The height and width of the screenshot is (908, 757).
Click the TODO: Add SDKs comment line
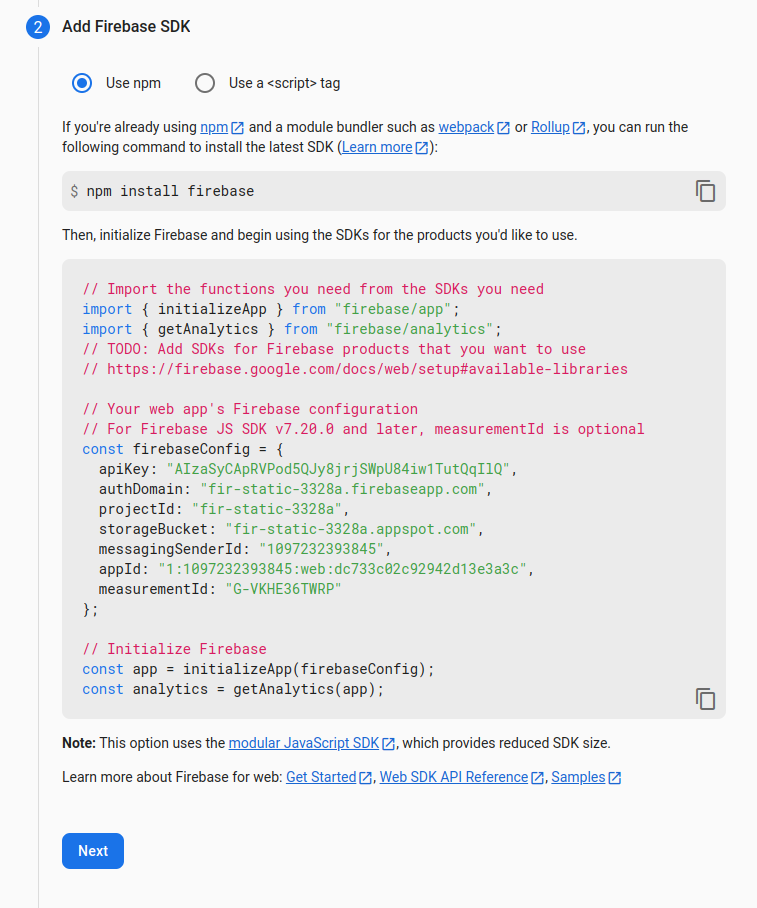point(334,349)
